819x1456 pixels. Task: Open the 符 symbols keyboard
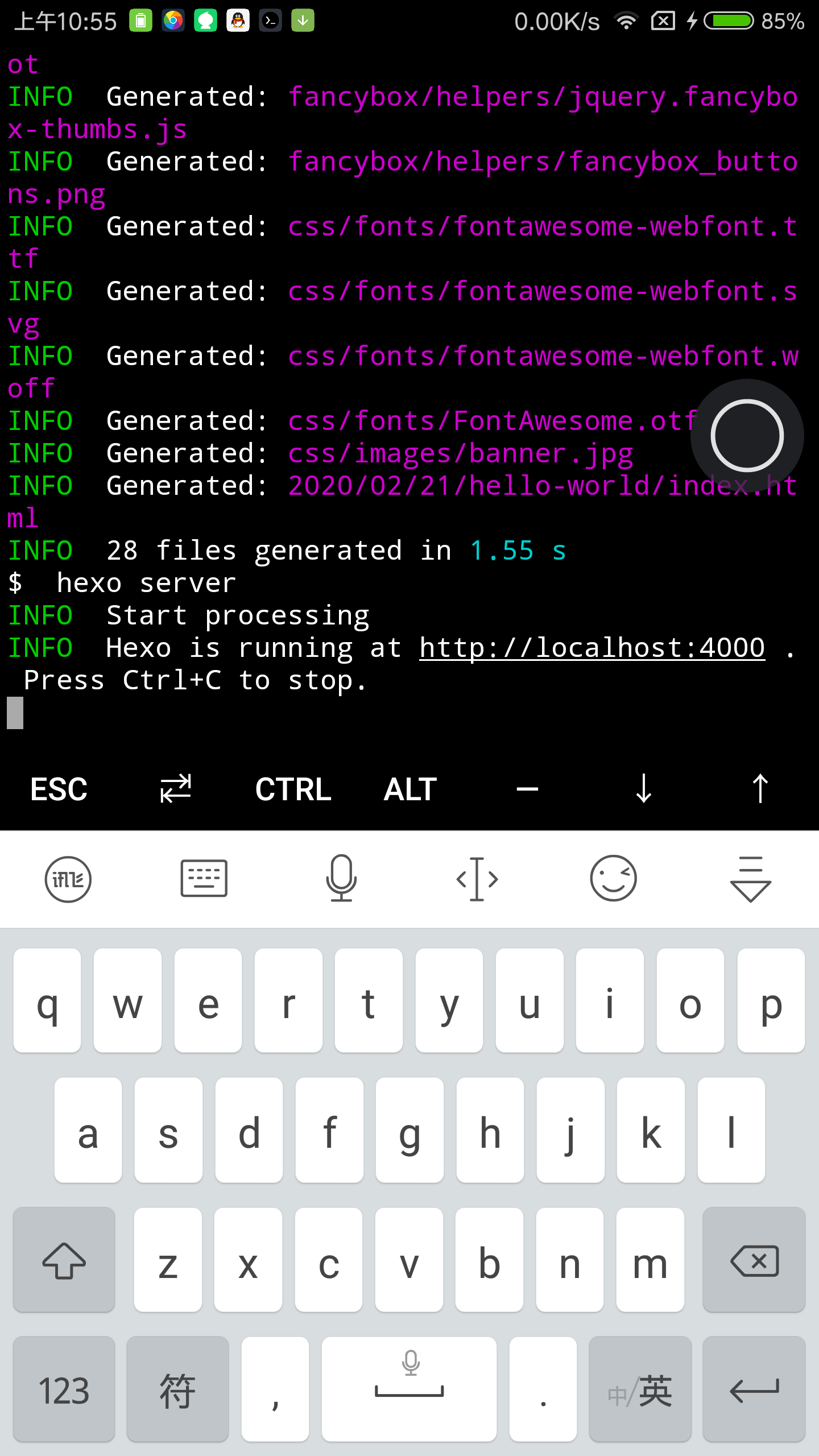click(x=177, y=1389)
